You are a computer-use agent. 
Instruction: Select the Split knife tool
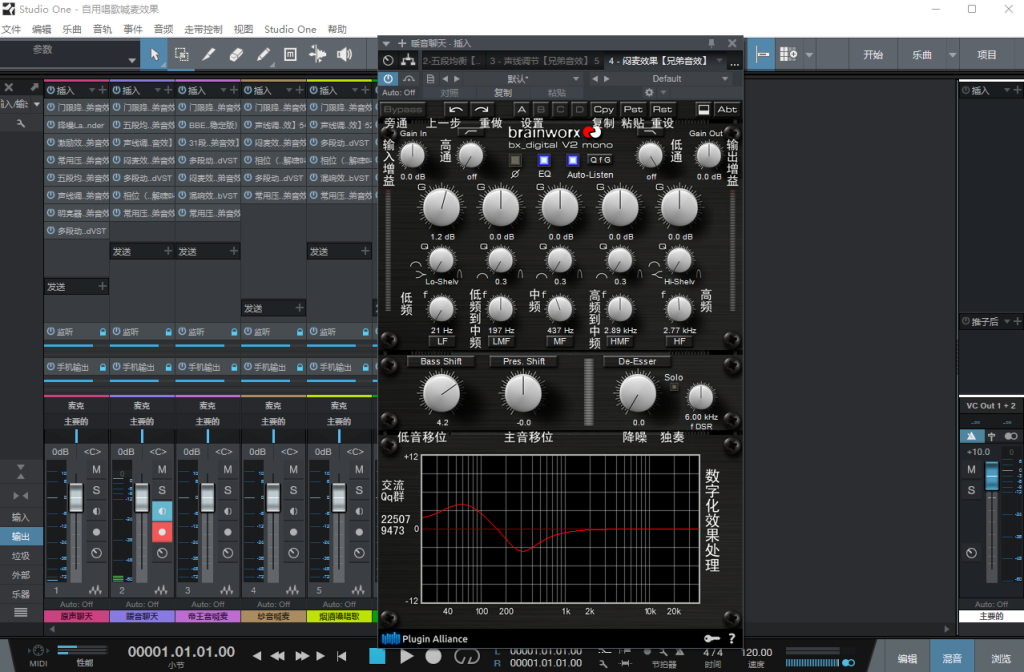click(x=209, y=55)
